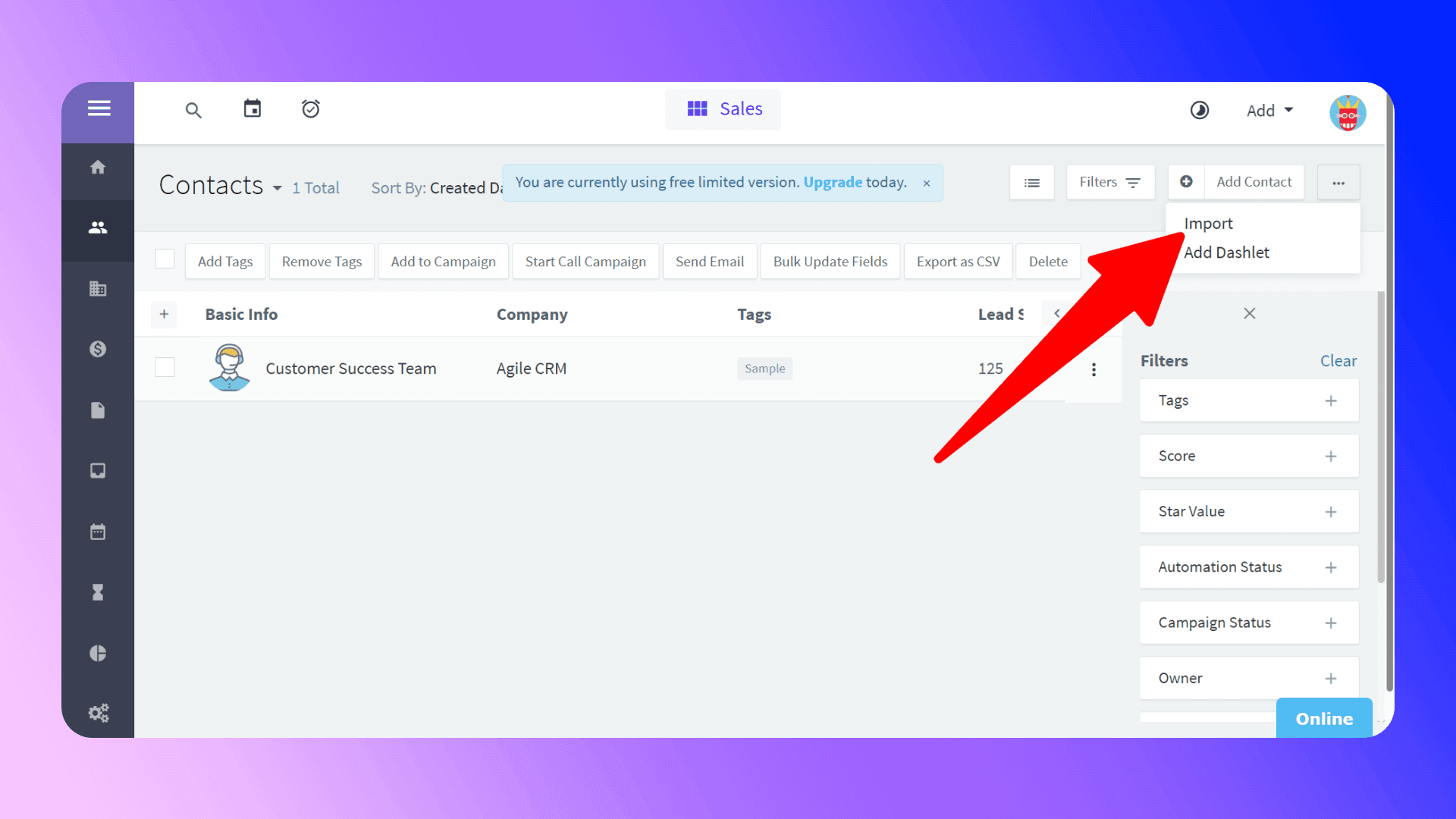This screenshot has width=1456, height=819.
Task: Open the Contacts view dropdown arrow
Action: click(278, 188)
